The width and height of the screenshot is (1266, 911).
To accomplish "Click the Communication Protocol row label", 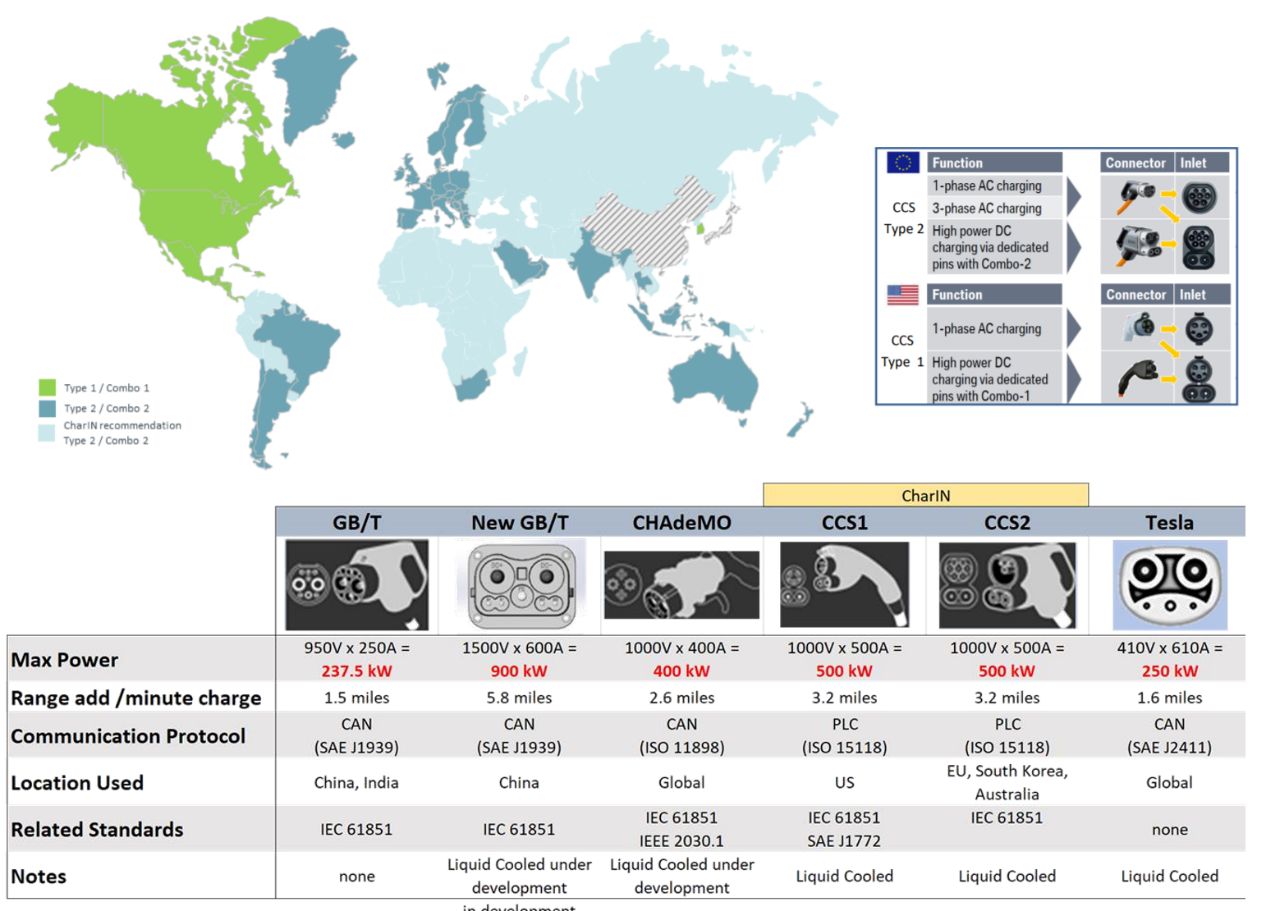I will pyautogui.click(x=128, y=736).
